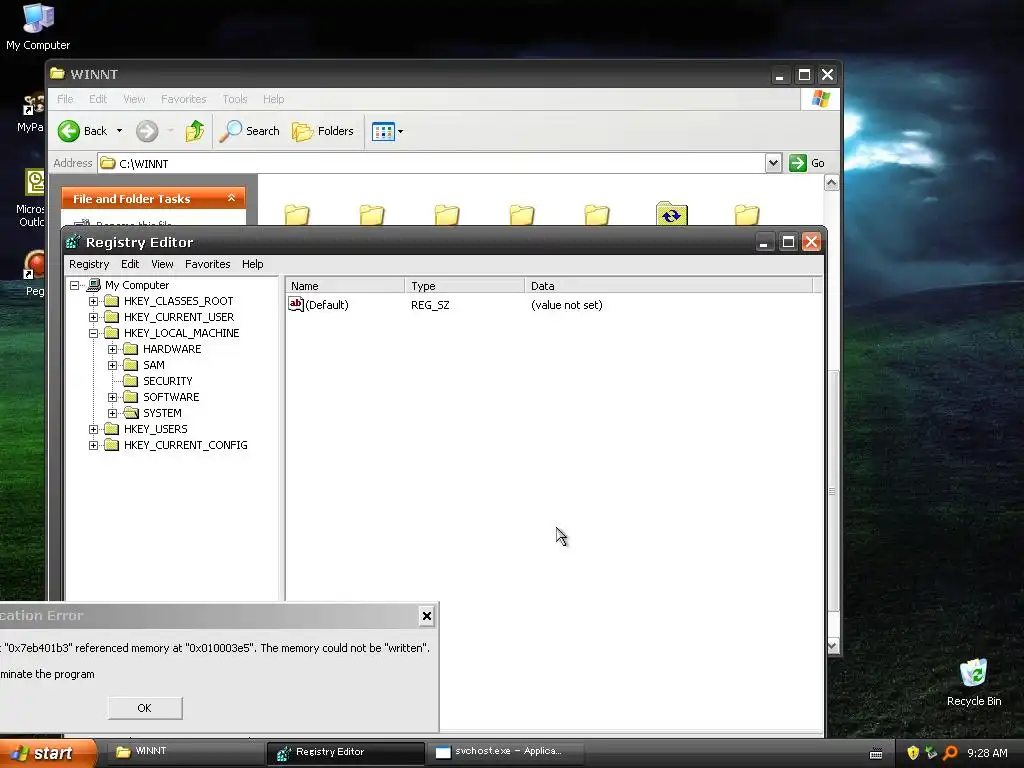1024x768 pixels.
Task: Click '(value not set)' data cell
Action: click(567, 305)
